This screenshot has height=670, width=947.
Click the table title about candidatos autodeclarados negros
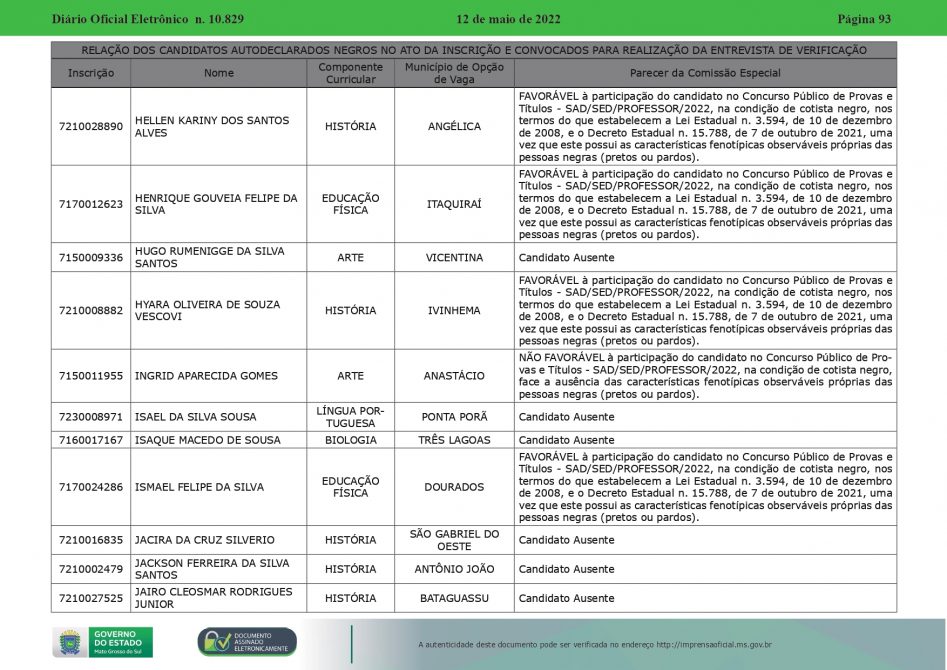pyautogui.click(x=473, y=50)
